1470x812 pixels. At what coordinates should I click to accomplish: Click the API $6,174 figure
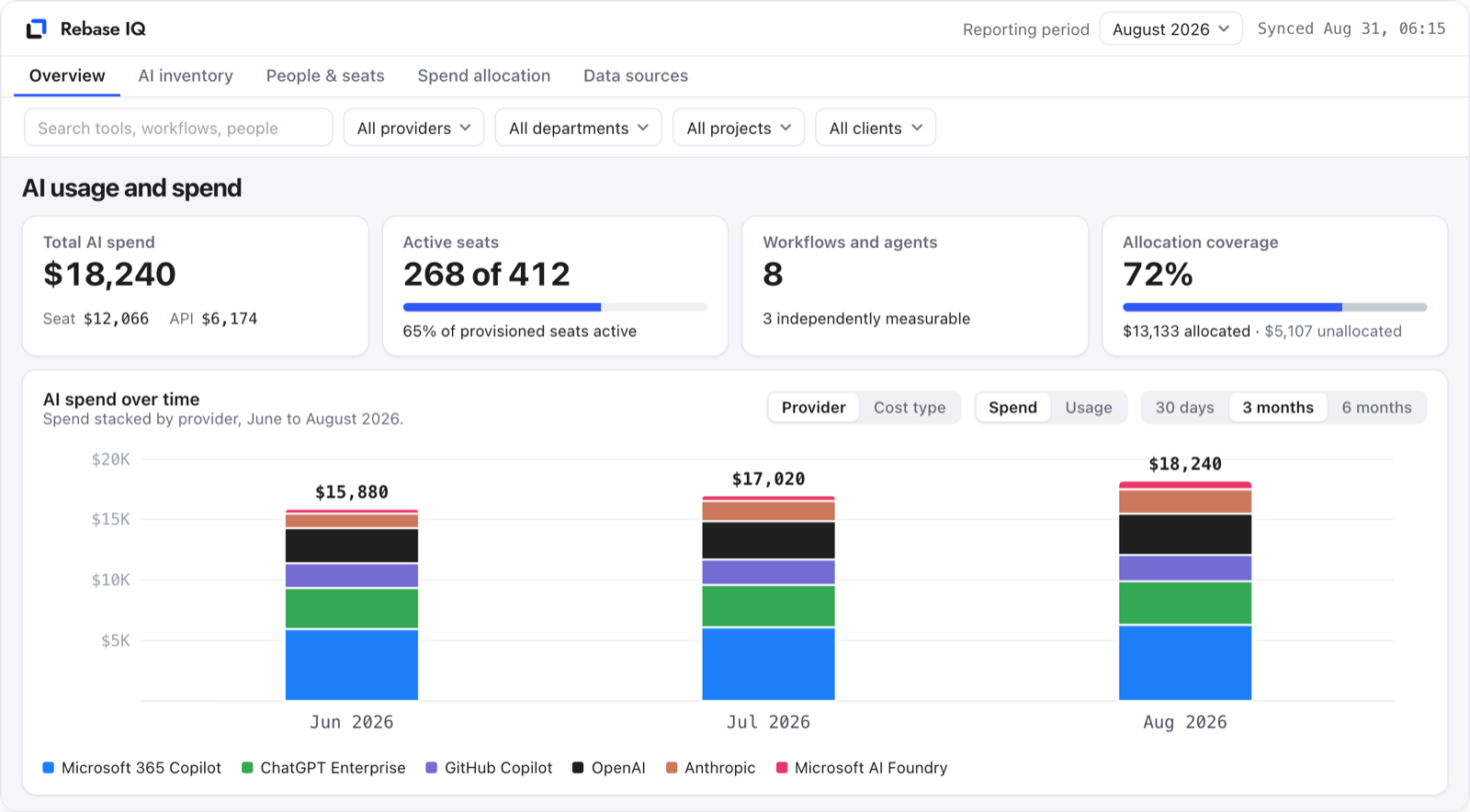(x=213, y=319)
